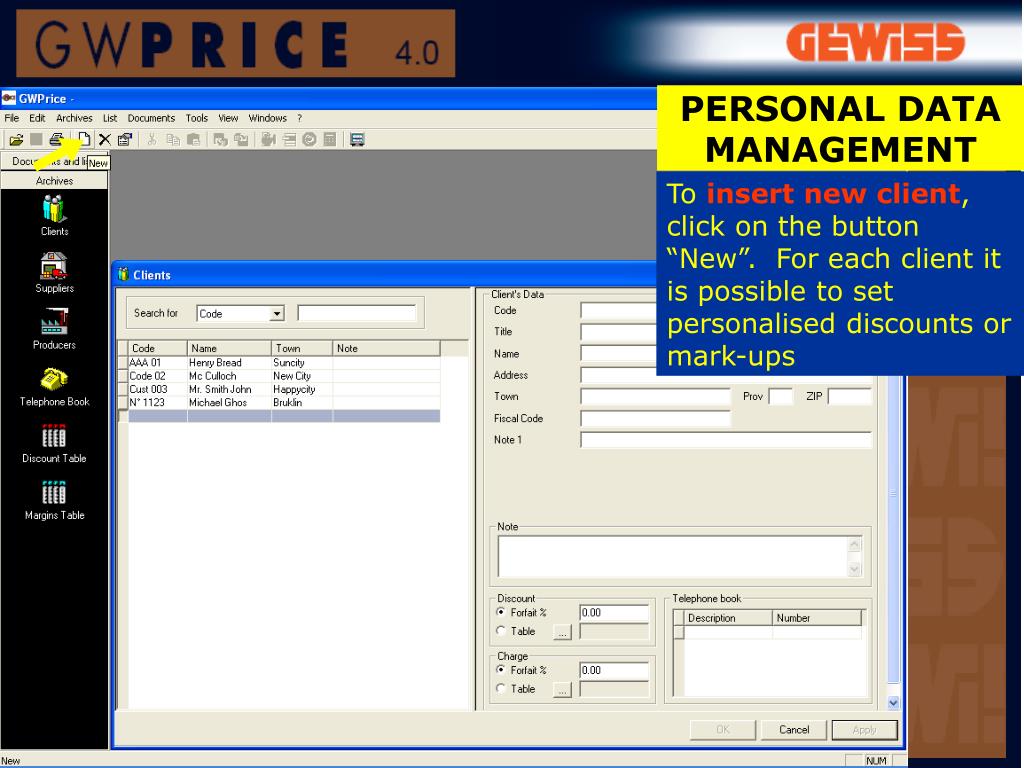Click the Prov input field
Image resolution: width=1024 pixels, height=768 pixels.
781,396
